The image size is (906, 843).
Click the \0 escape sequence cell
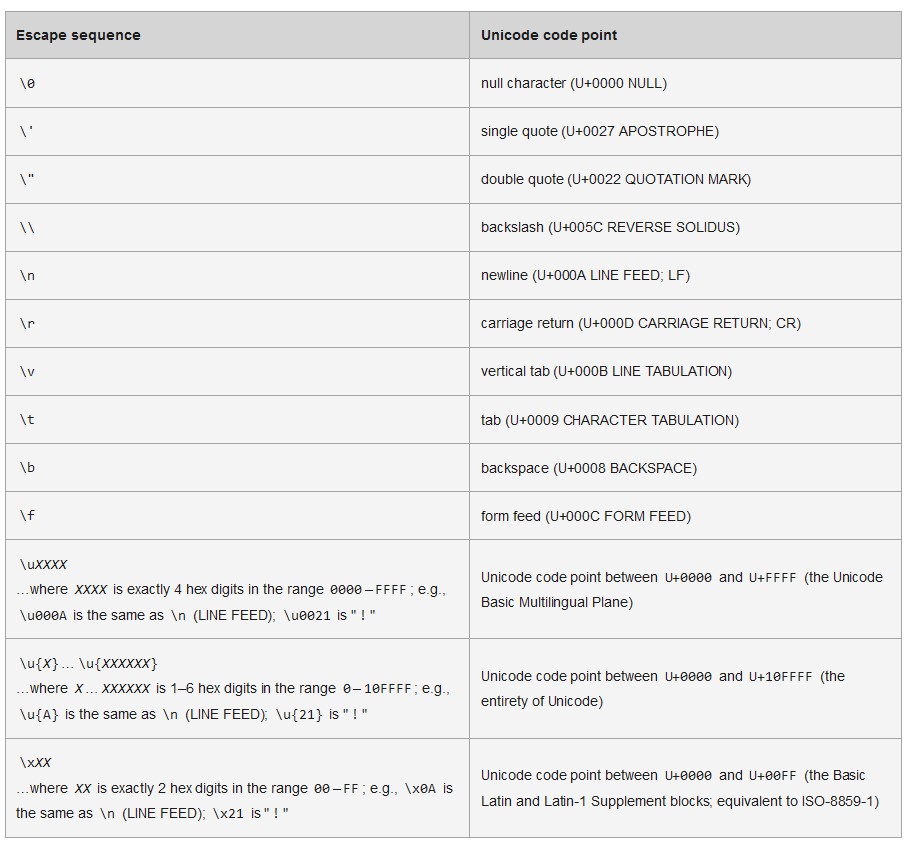click(x=27, y=84)
